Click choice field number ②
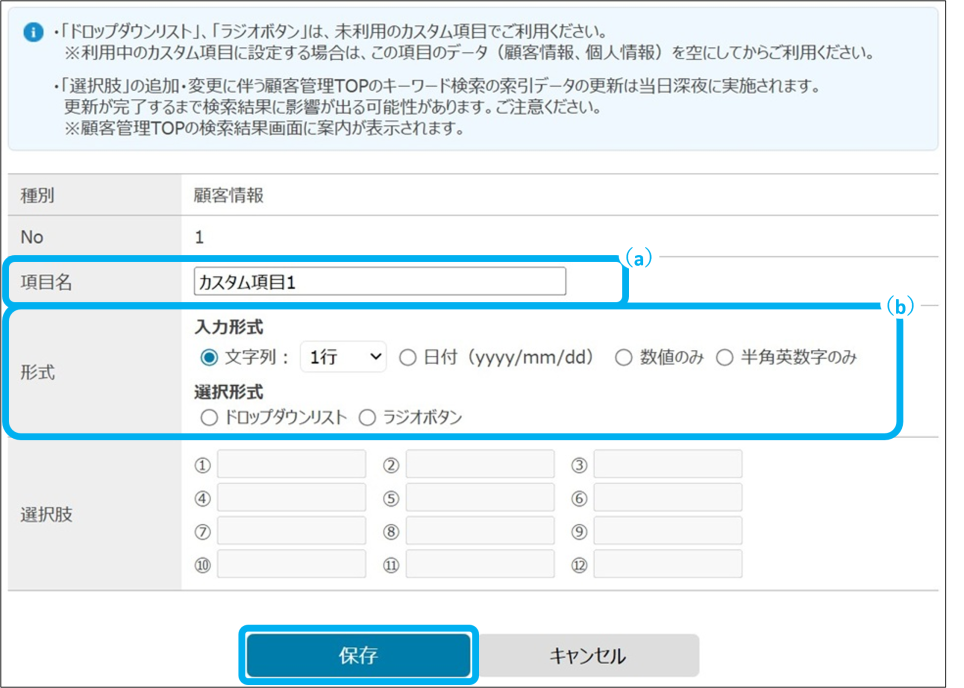Image resolution: width=964 pixels, height=688 pixels. pyautogui.click(x=479, y=464)
